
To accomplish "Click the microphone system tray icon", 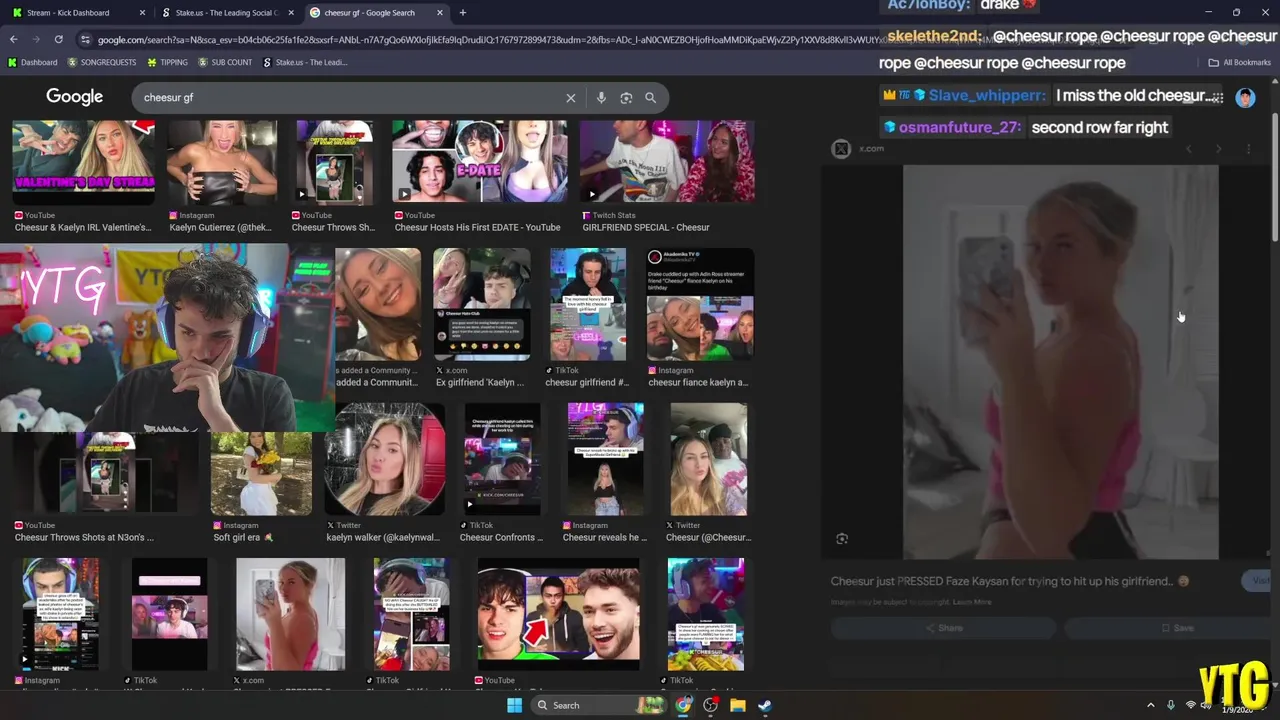I will [1171, 705].
